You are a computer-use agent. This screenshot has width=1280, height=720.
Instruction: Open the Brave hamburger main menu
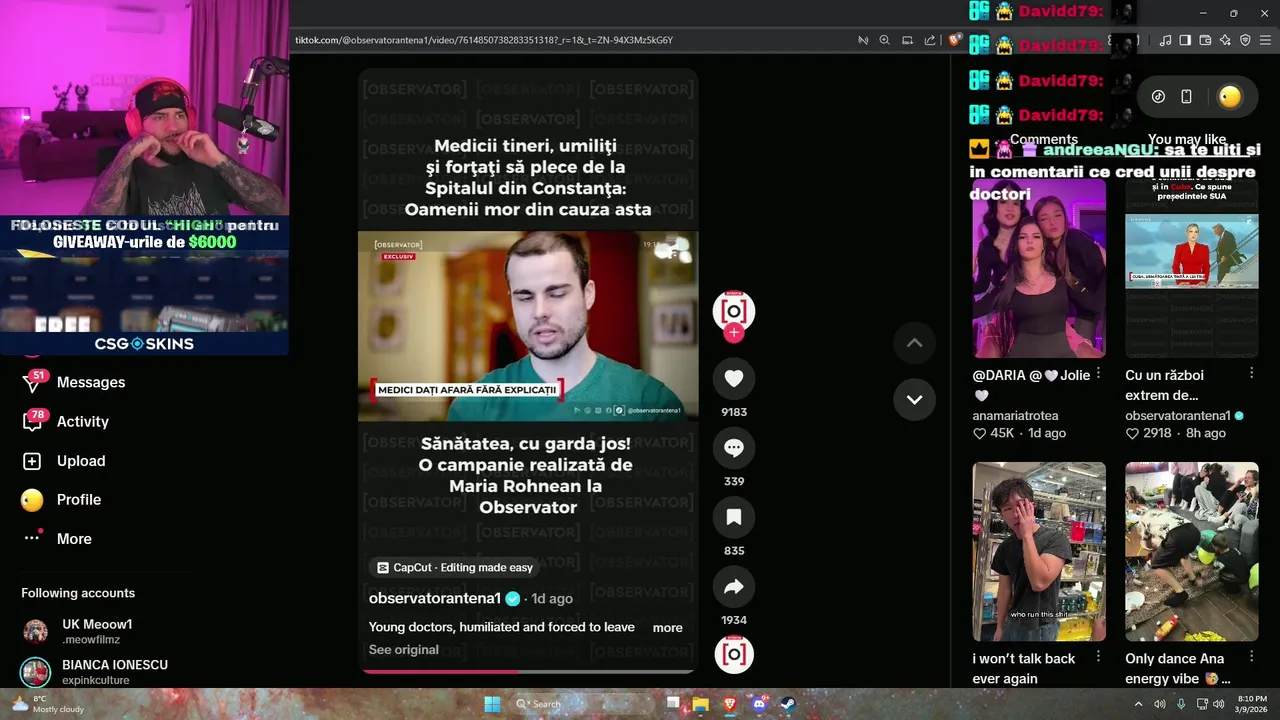coord(1265,40)
